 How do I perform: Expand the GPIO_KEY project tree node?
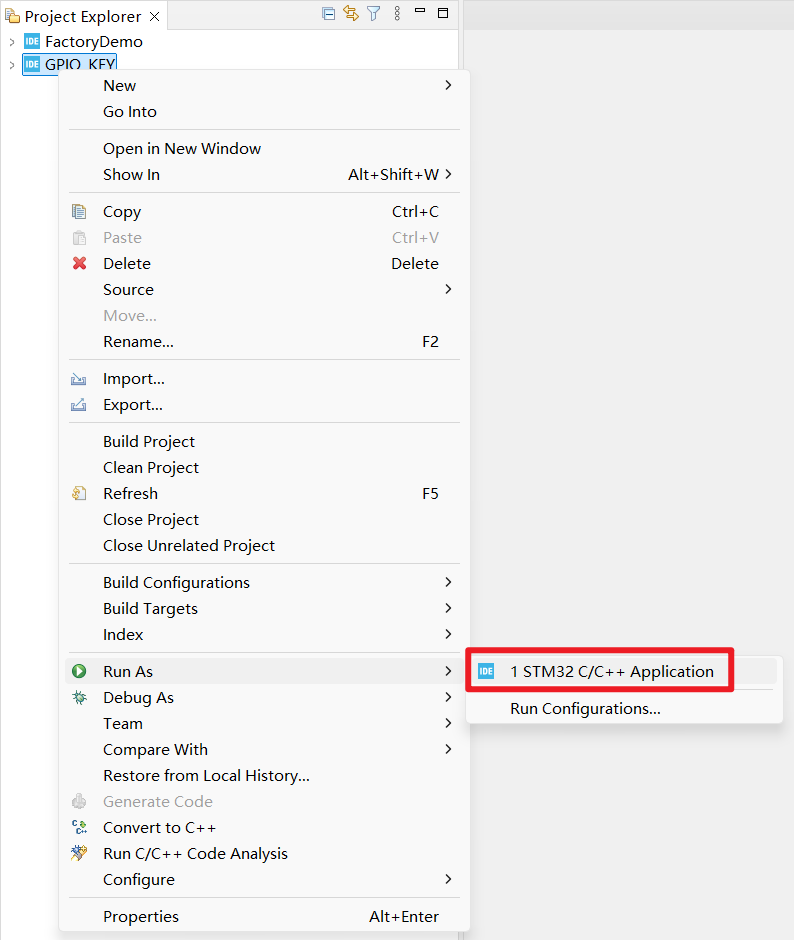coord(12,65)
